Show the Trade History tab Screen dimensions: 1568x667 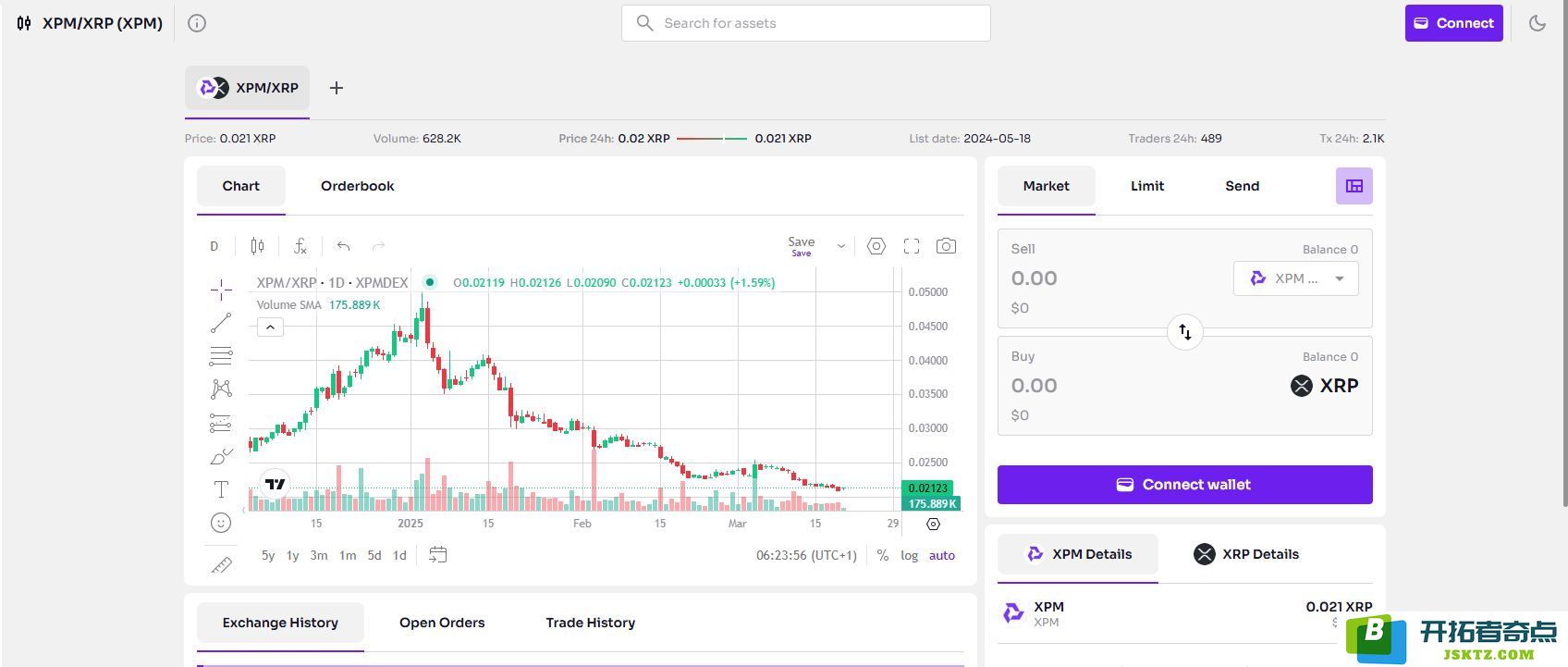click(591, 623)
